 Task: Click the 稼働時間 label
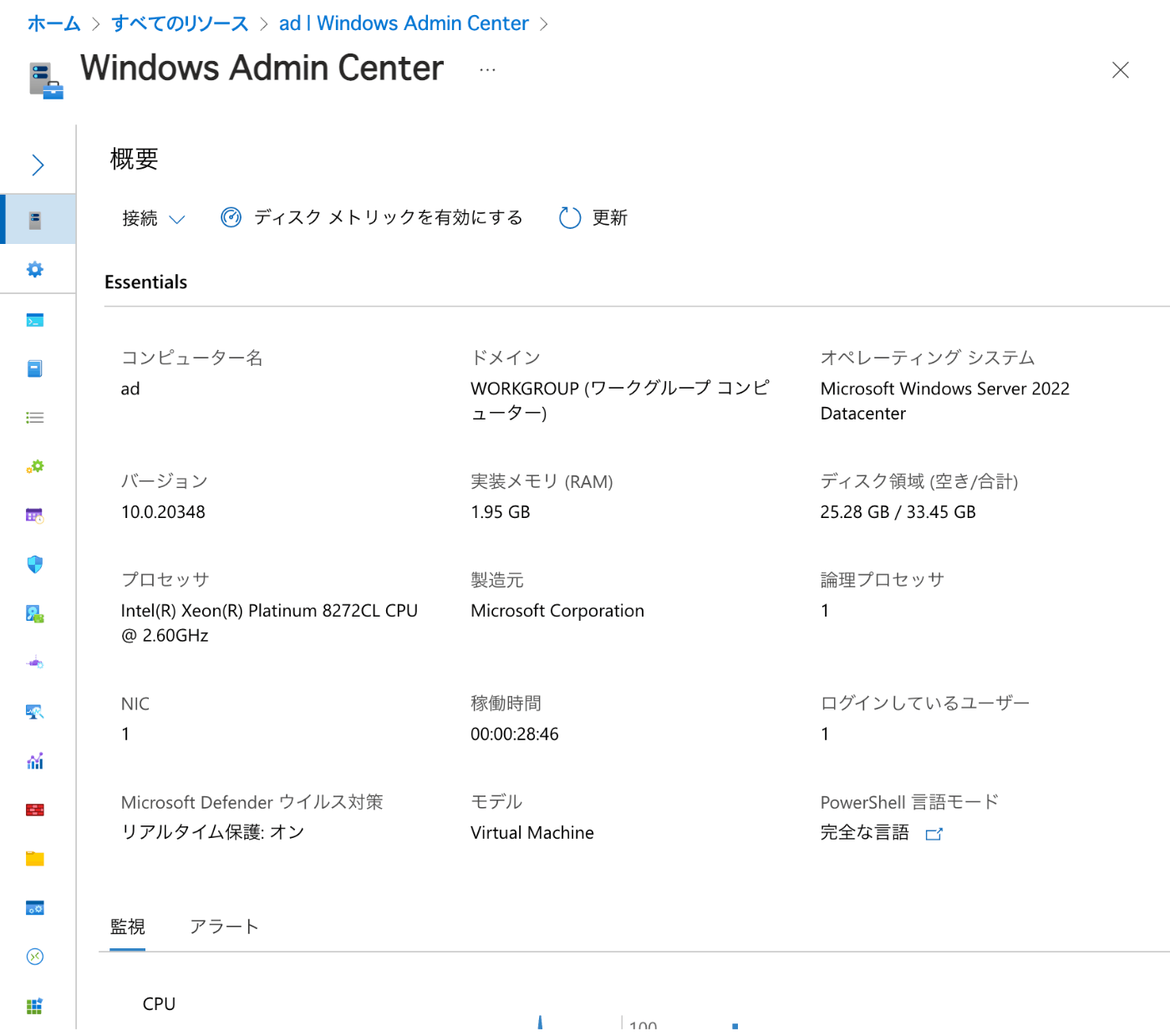click(506, 703)
